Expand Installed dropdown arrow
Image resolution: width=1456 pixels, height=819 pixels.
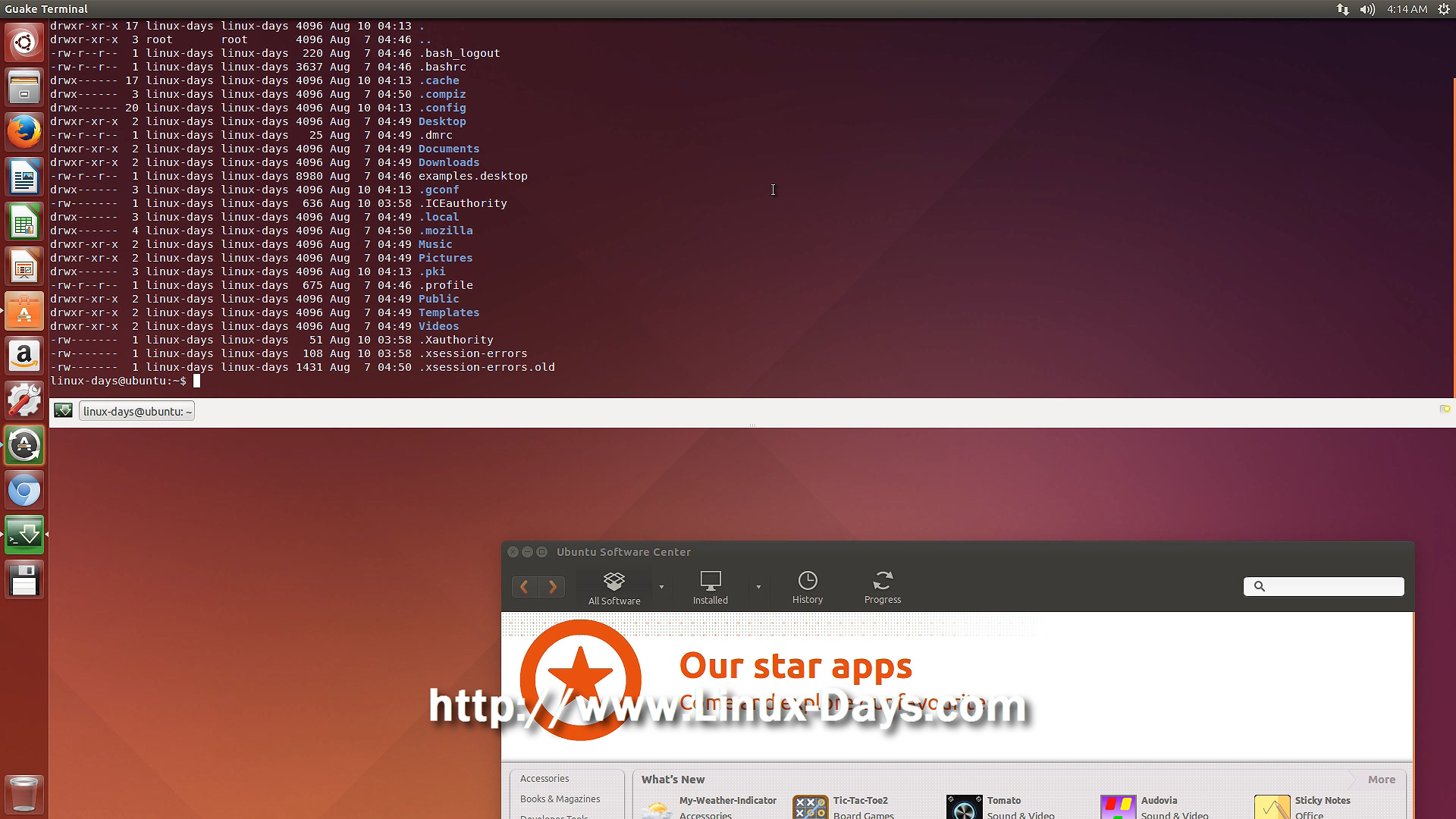(x=758, y=587)
